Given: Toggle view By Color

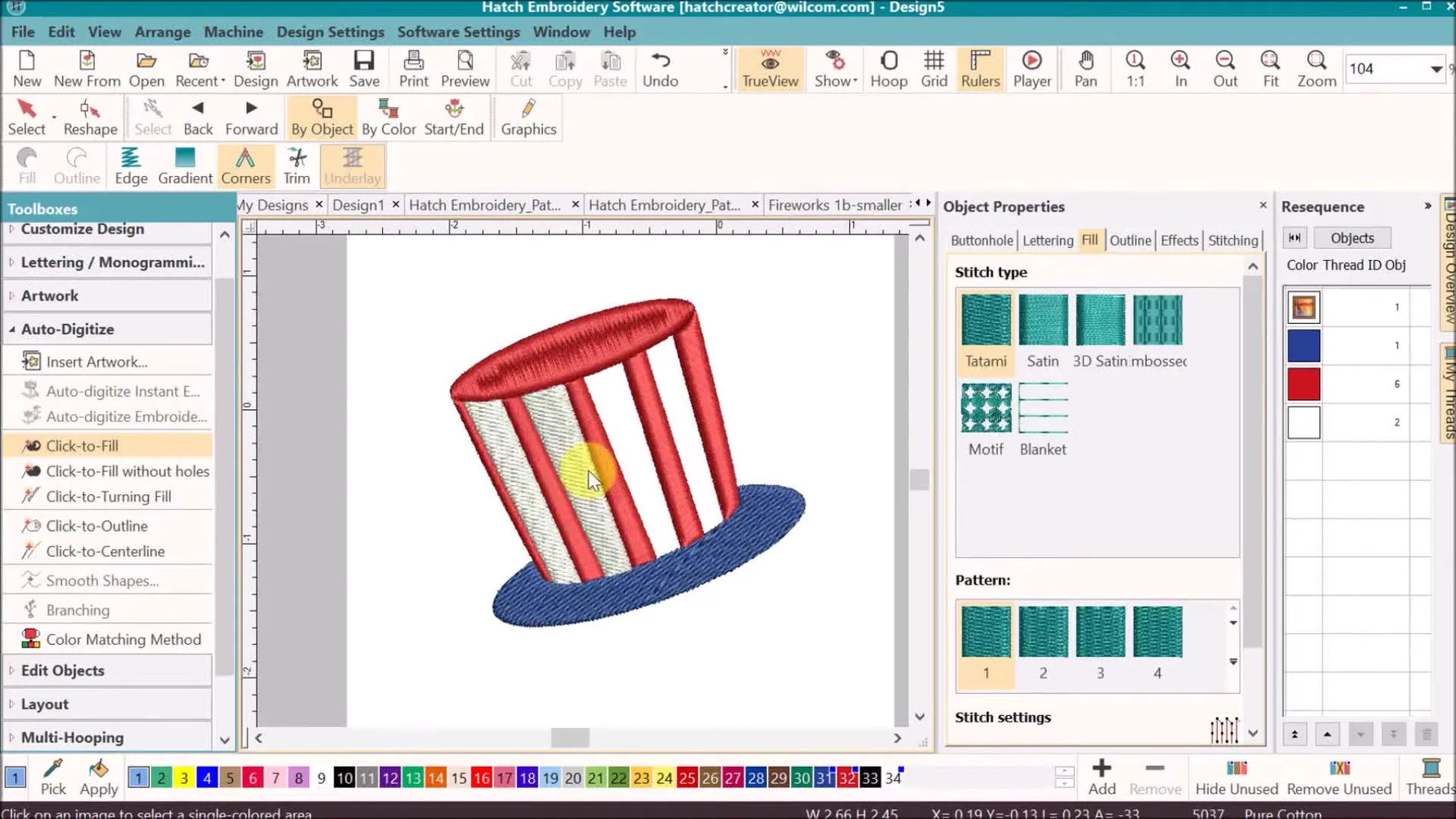Looking at the screenshot, I should 389,117.
